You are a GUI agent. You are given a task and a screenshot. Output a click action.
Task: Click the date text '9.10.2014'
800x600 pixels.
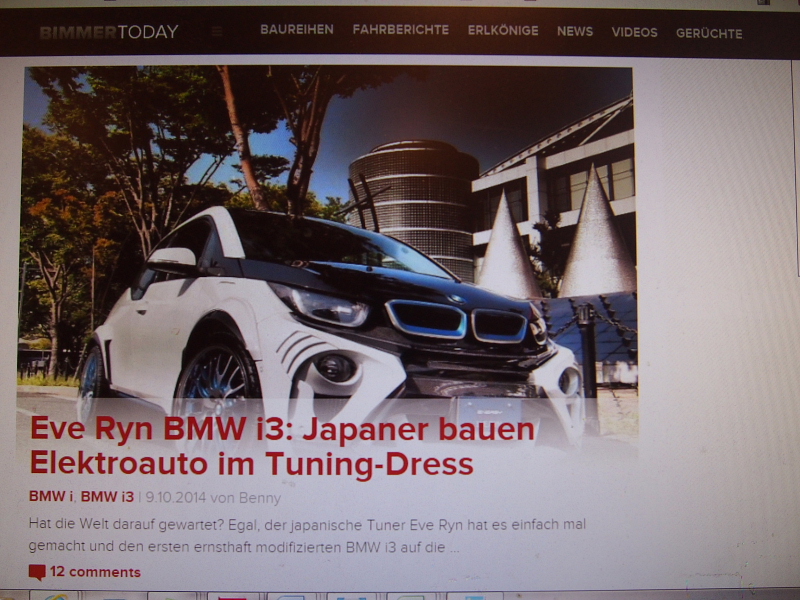(176, 497)
